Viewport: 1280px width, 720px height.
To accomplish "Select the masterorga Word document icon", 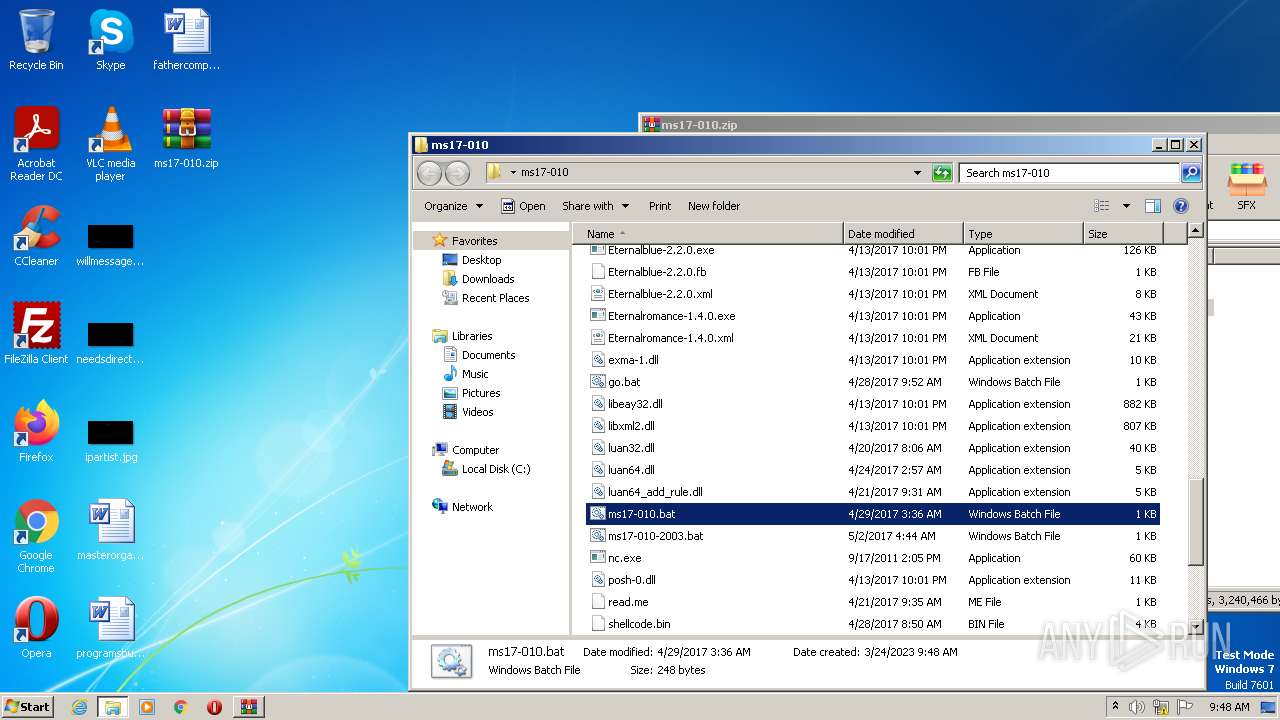I will click(110, 530).
